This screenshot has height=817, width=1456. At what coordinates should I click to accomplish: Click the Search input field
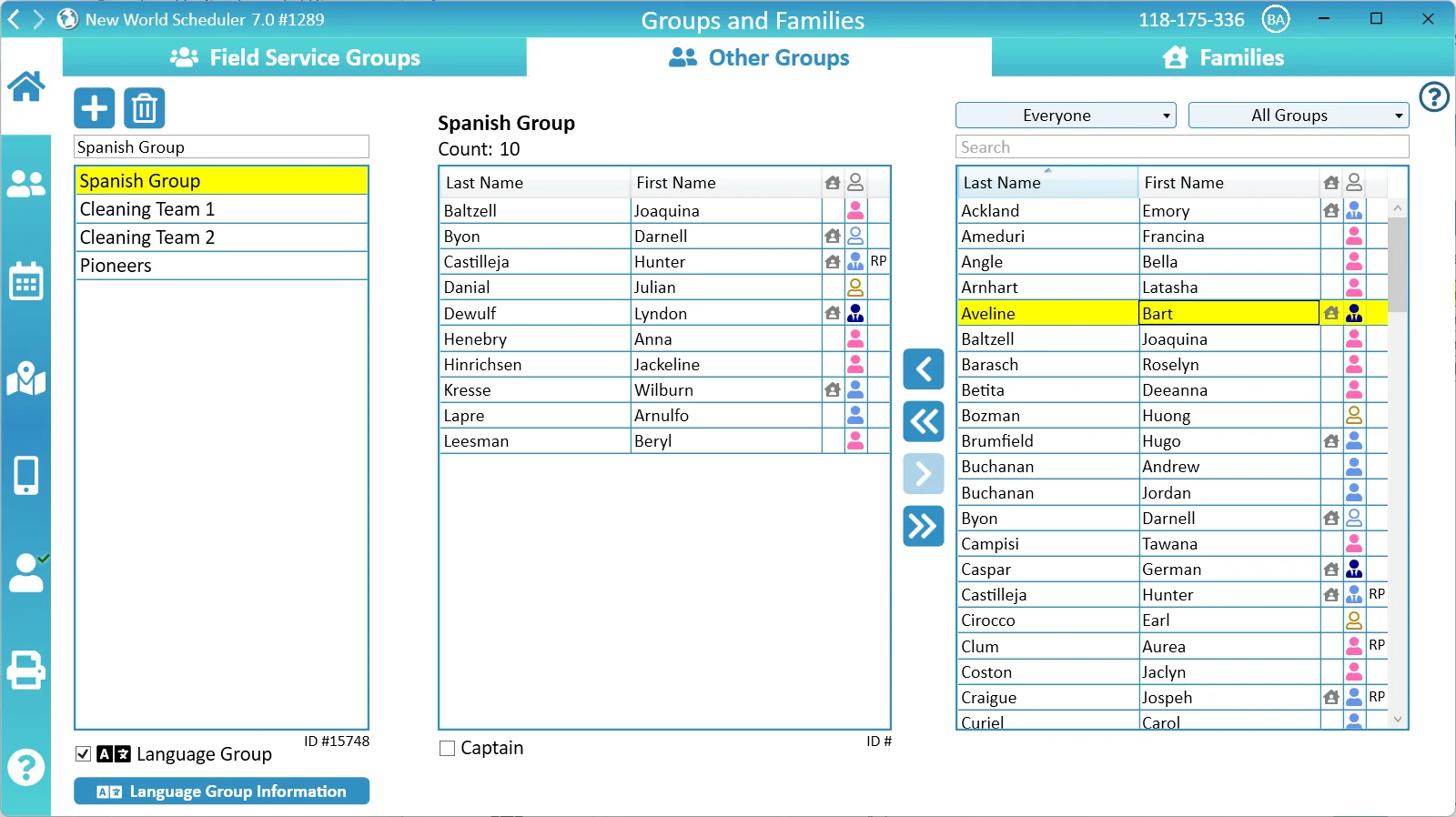coord(1181,147)
